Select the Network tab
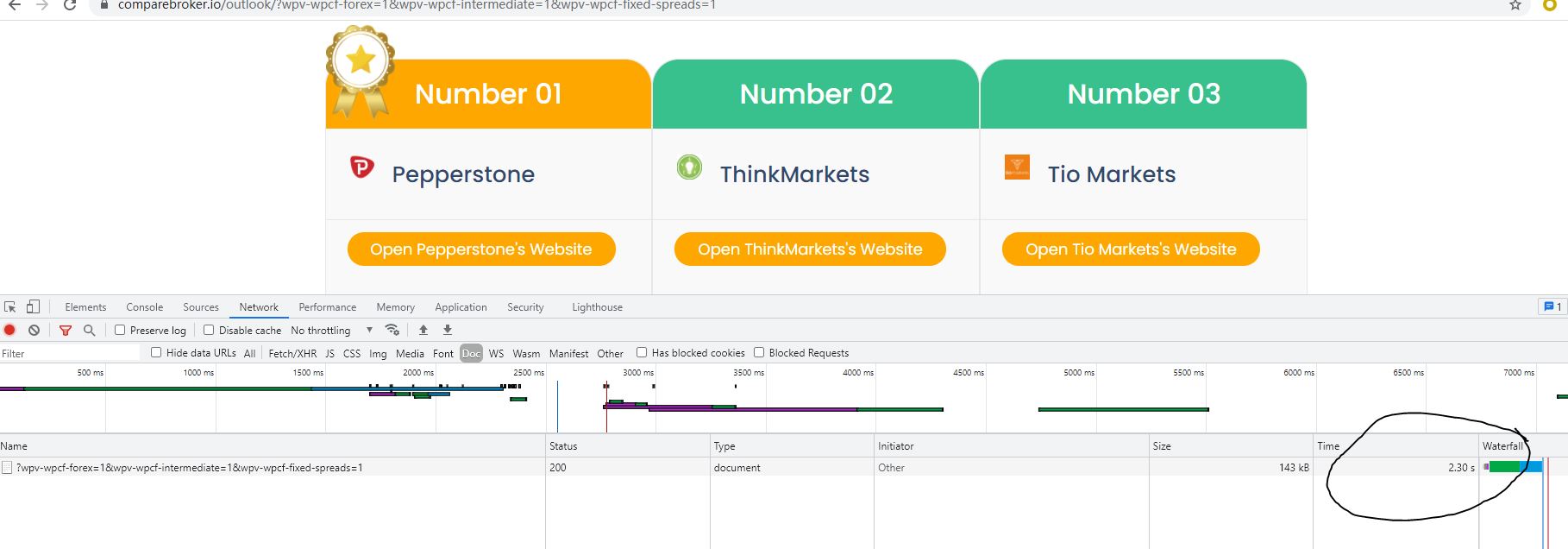 [259, 307]
